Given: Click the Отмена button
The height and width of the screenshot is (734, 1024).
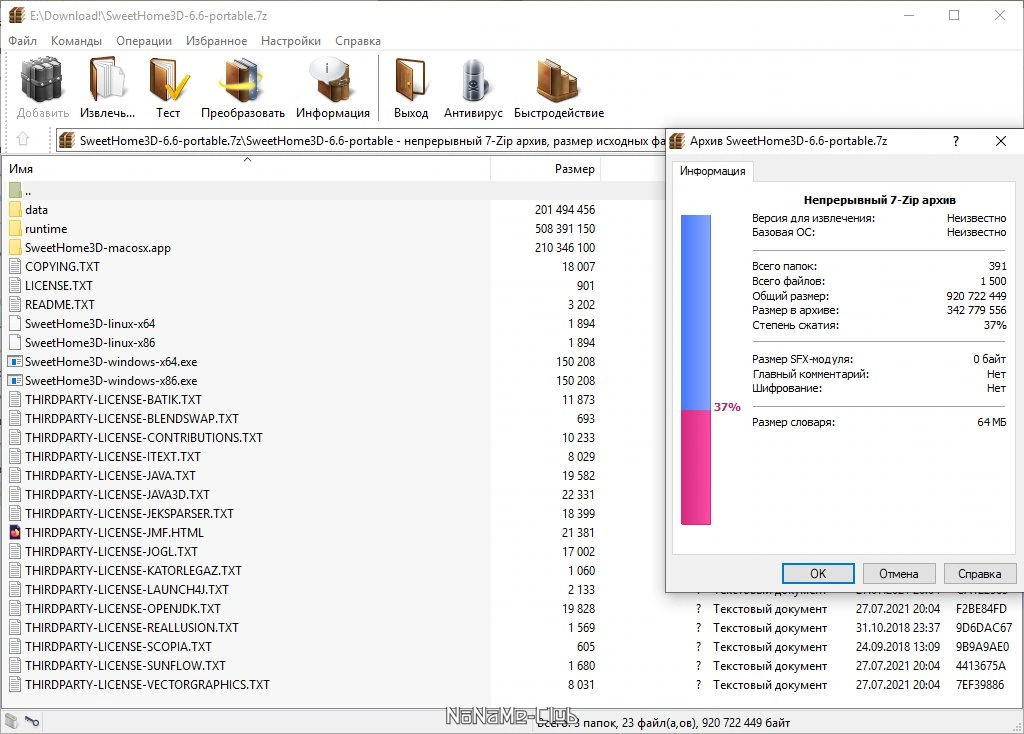Looking at the screenshot, I should [x=899, y=573].
